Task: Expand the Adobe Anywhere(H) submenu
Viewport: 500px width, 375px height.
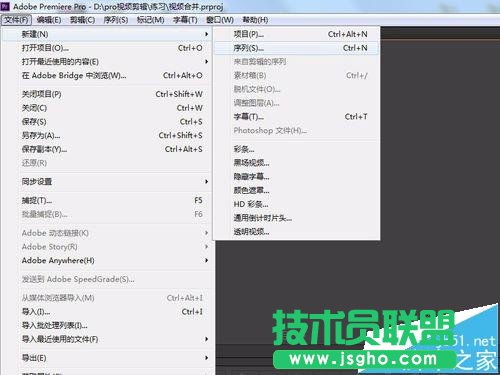Action: (107, 260)
